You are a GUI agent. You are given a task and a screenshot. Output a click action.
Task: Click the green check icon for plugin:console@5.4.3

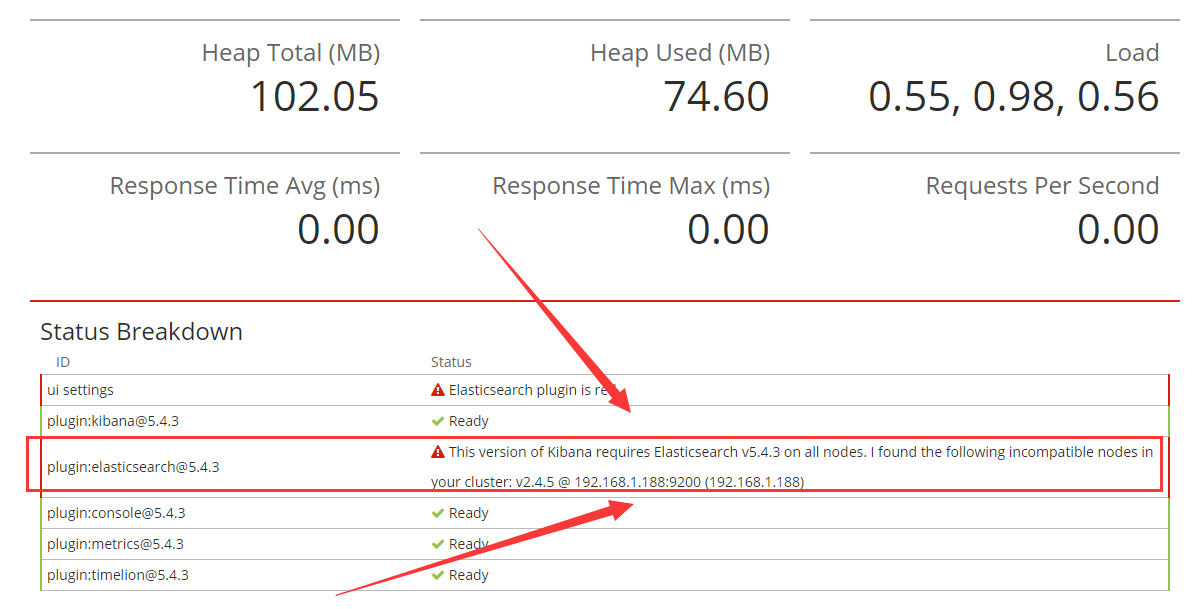(437, 513)
